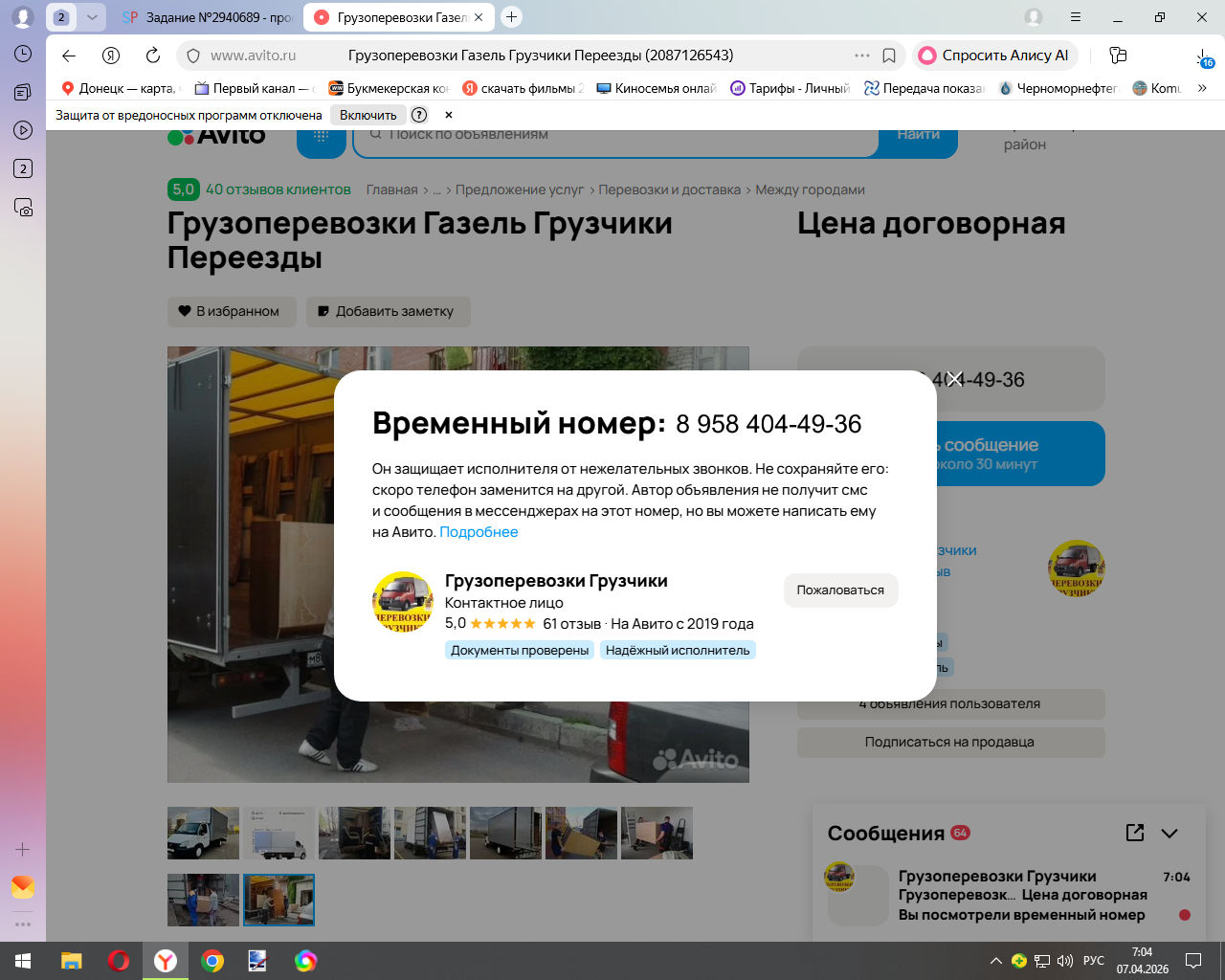Select the white truck first photo thumbnail
1225x980 pixels.
(x=203, y=833)
